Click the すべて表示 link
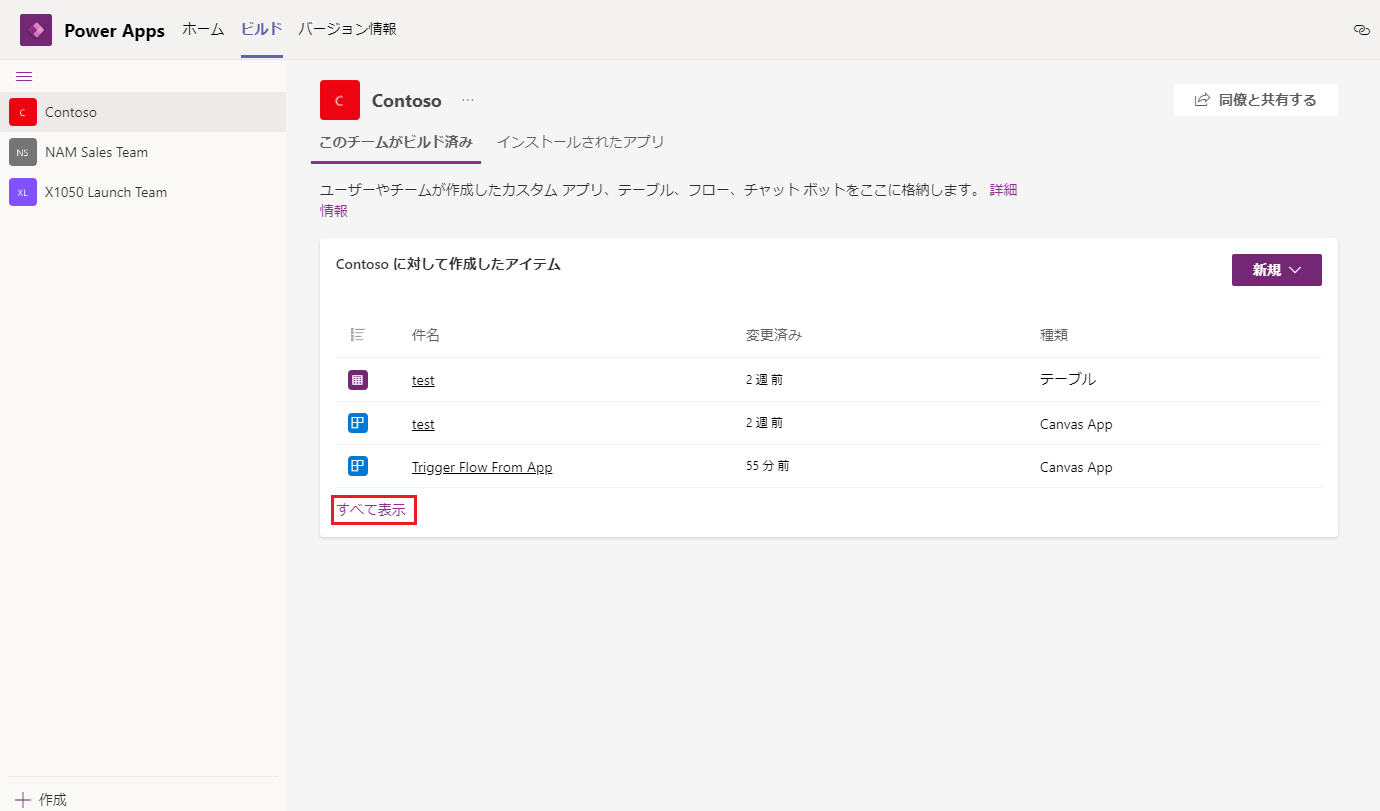 tap(373, 509)
